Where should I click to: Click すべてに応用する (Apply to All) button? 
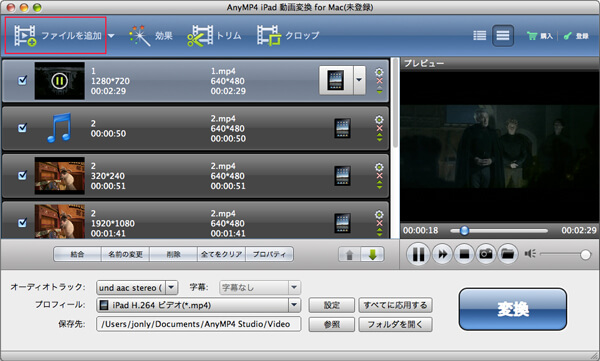tap(395, 305)
